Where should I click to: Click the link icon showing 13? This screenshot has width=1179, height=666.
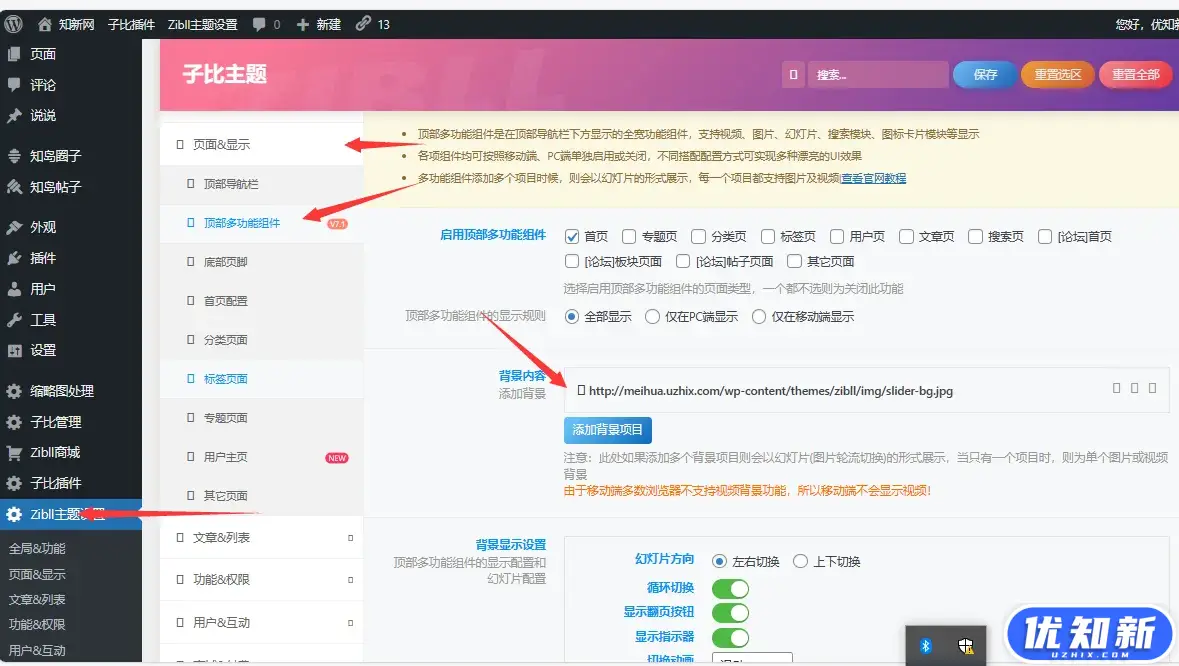pyautogui.click(x=363, y=24)
